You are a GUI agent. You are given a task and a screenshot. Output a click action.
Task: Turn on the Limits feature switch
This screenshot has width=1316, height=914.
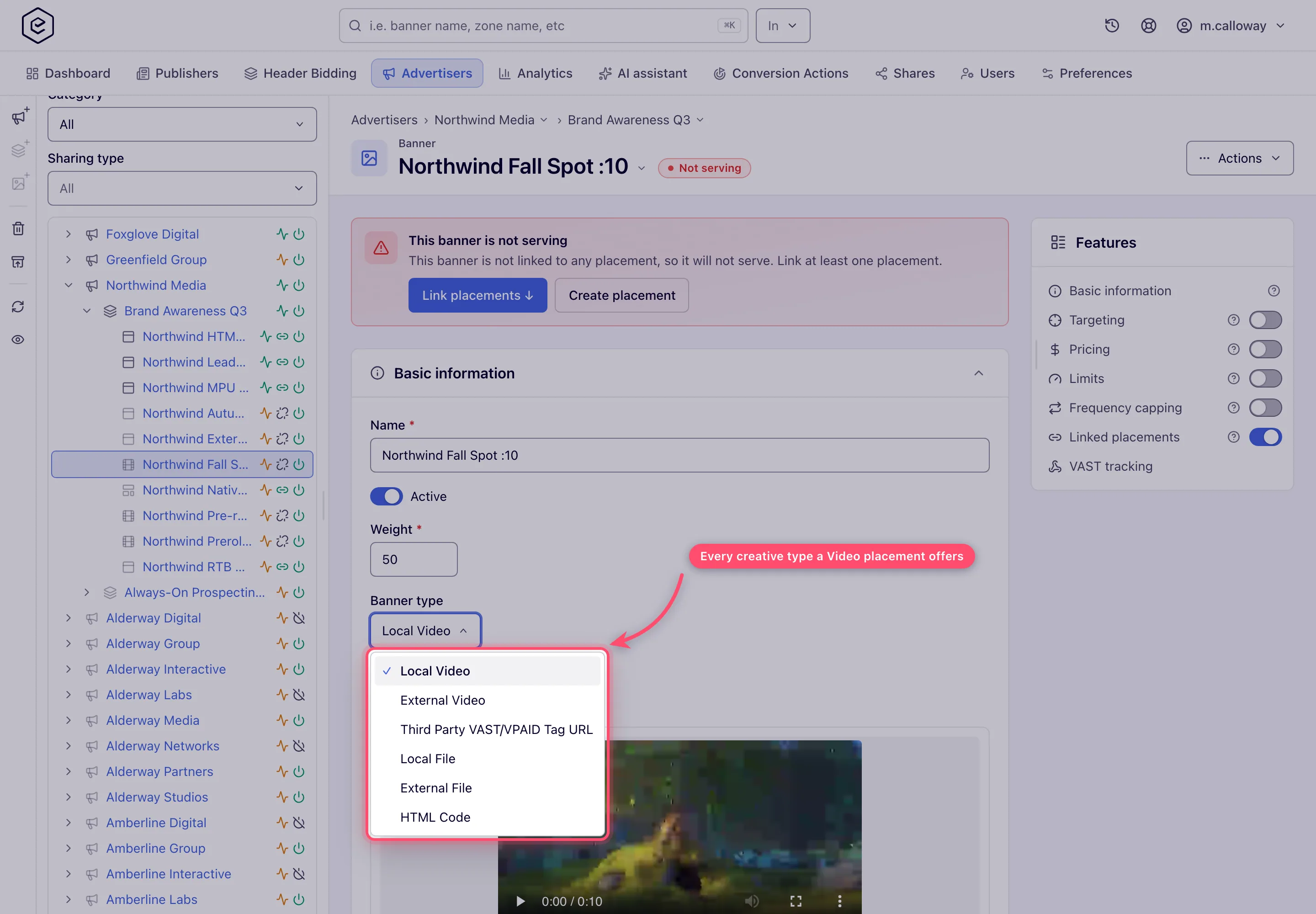1265,378
